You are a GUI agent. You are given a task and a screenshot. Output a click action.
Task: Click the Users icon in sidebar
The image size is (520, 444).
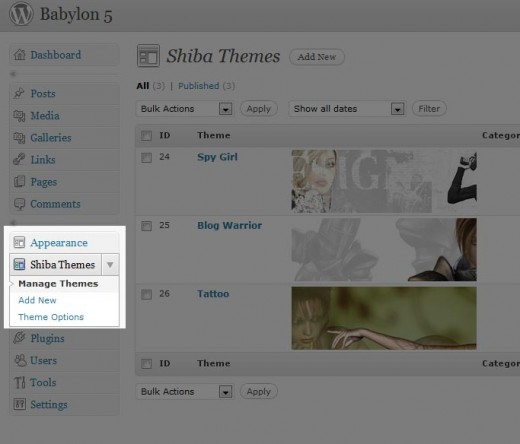pos(20,360)
